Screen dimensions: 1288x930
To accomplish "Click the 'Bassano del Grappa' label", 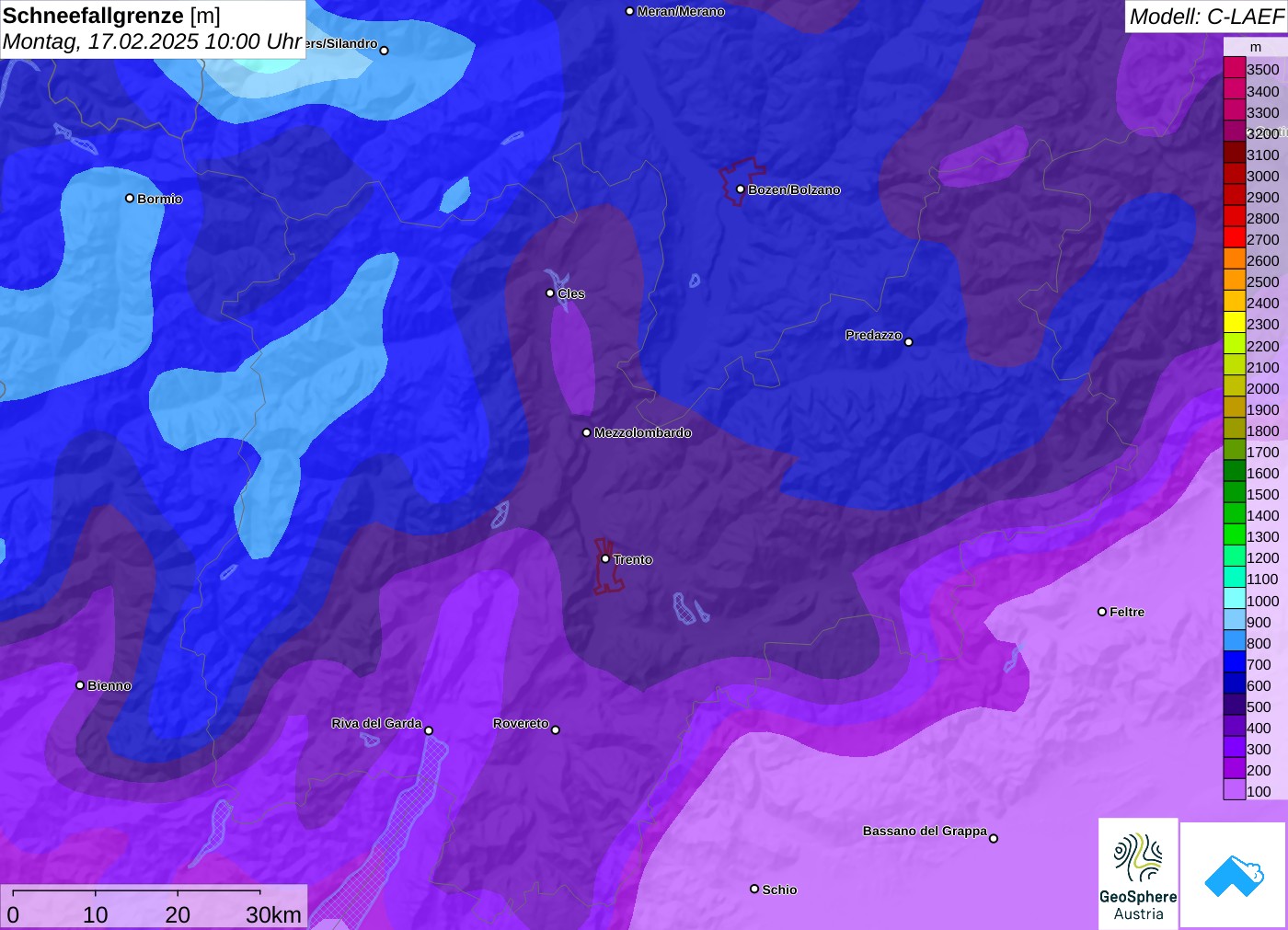I will pyautogui.click(x=925, y=831).
